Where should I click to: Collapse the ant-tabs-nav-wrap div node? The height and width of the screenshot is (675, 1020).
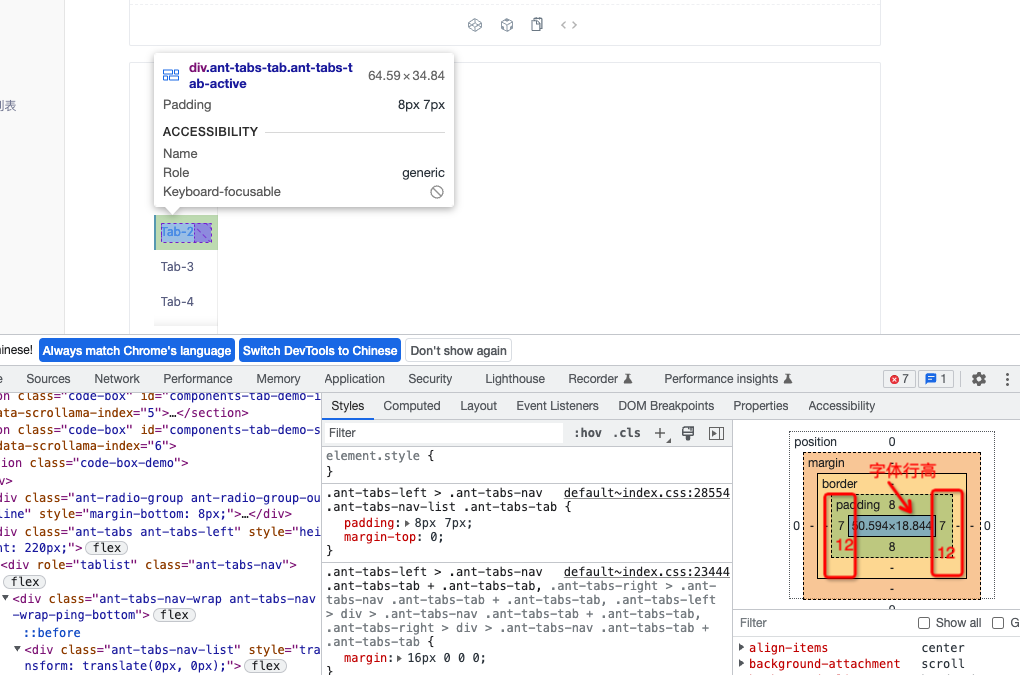[6, 598]
